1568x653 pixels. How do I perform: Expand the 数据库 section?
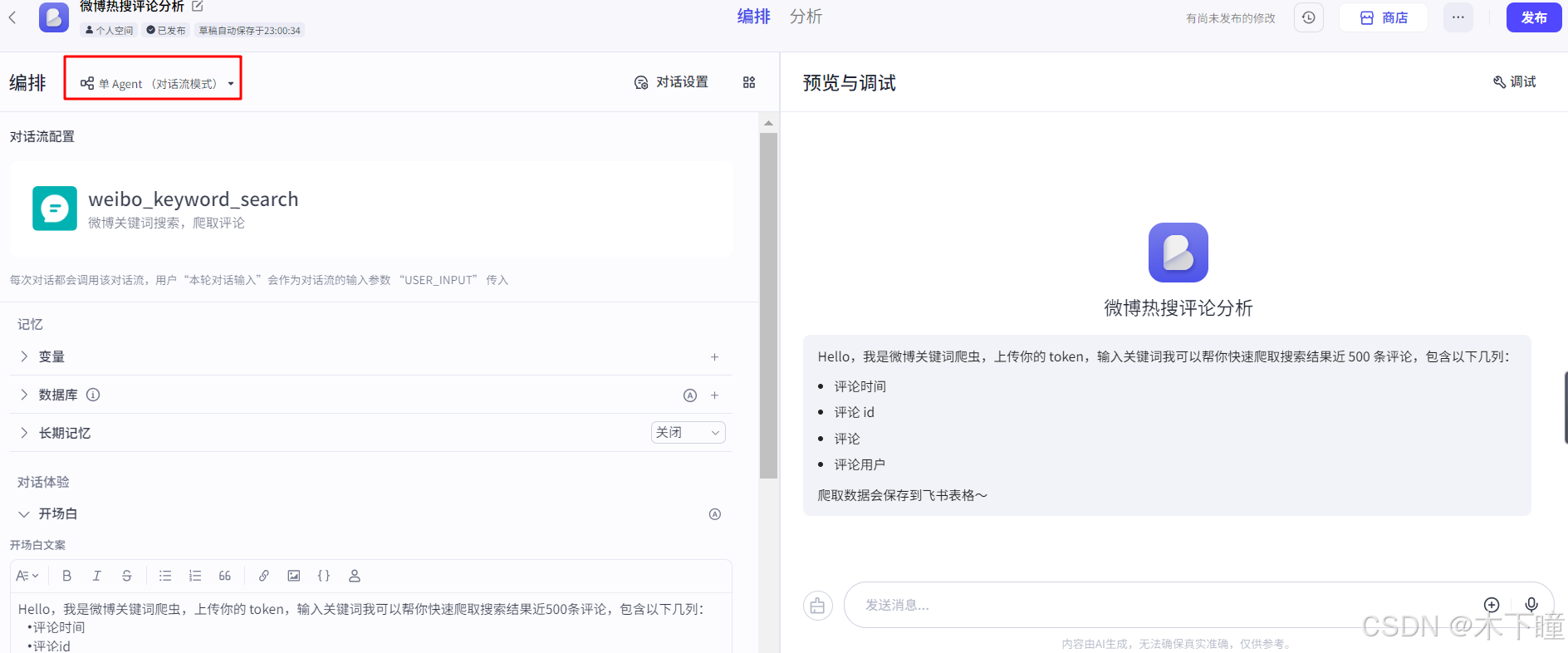tap(24, 395)
